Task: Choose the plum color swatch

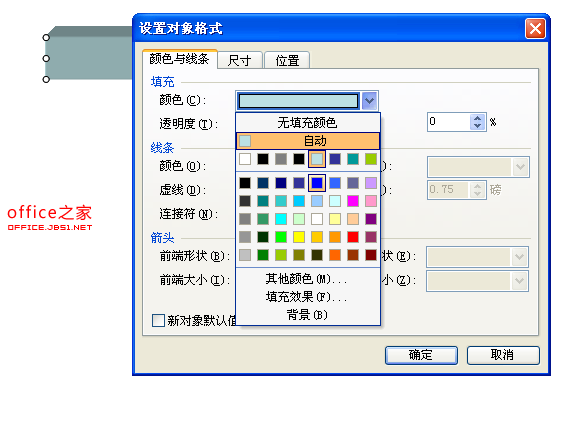Action: pos(371,237)
